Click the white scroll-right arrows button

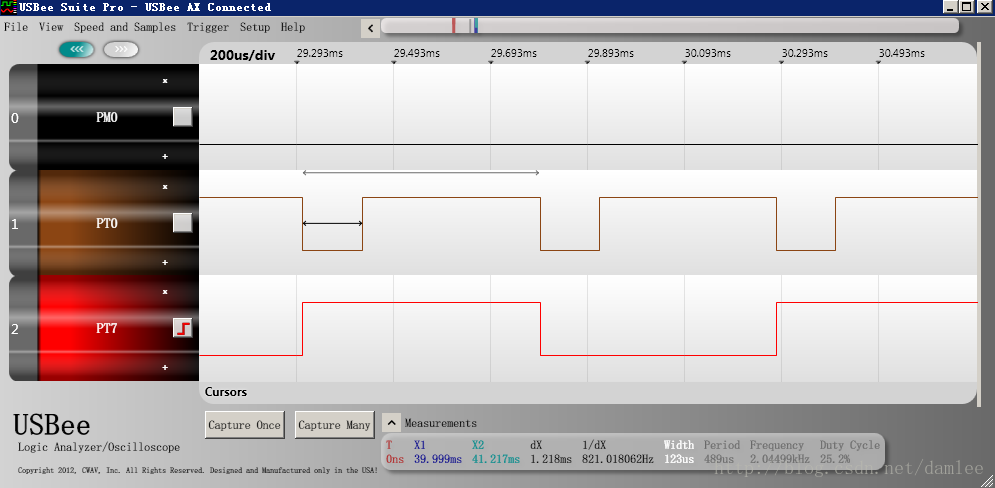coord(121,49)
